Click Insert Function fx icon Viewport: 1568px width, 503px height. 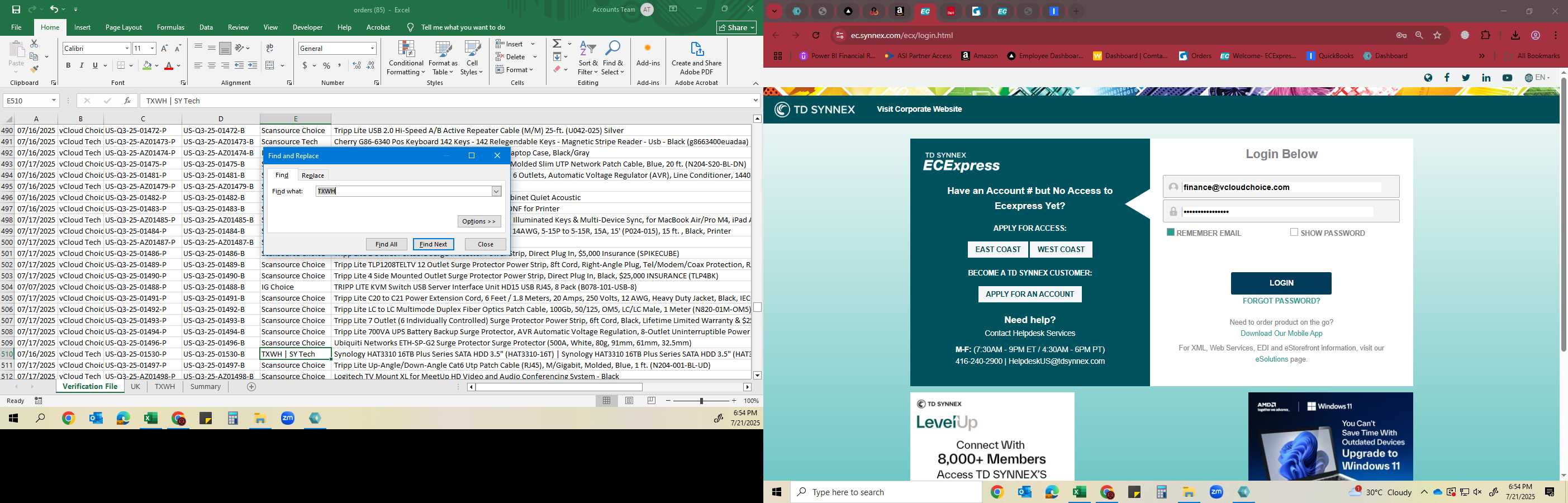click(x=127, y=101)
